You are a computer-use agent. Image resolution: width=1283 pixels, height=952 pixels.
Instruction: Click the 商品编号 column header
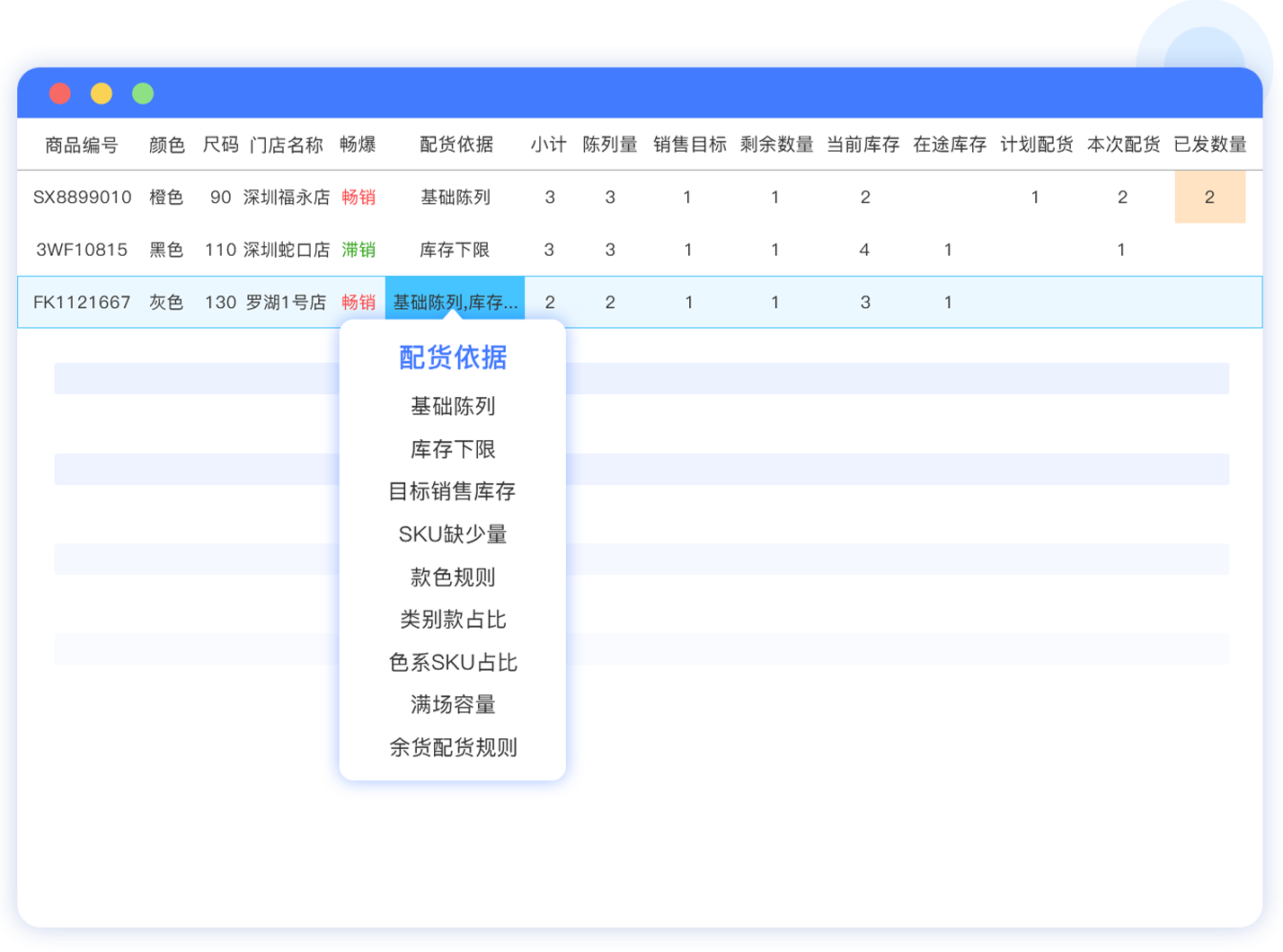(82, 145)
